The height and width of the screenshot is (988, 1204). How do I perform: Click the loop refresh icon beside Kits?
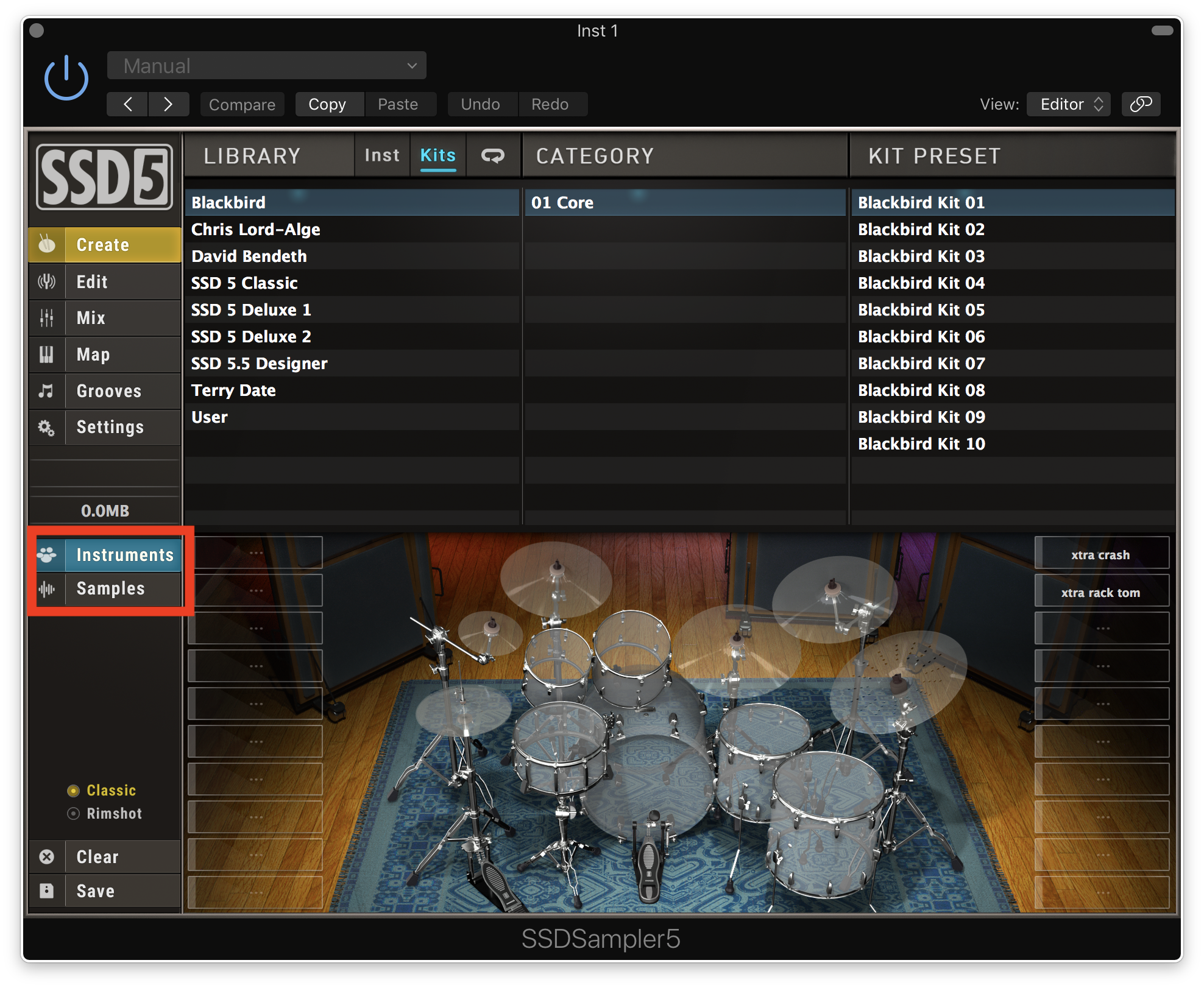pyautogui.click(x=492, y=155)
